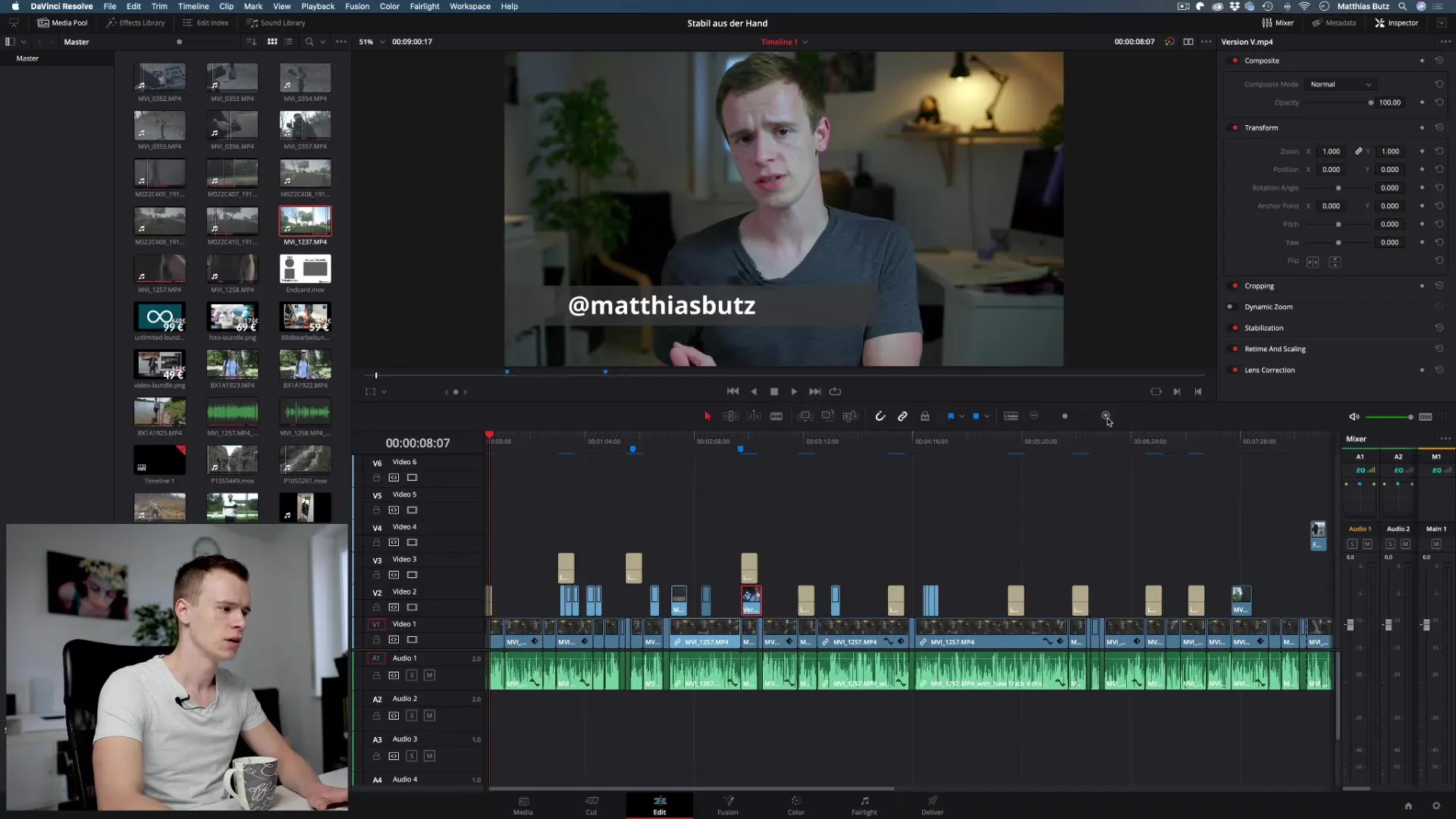This screenshot has width=1456, height=819.
Task: Click the Zoom X value field
Action: pos(1331,152)
